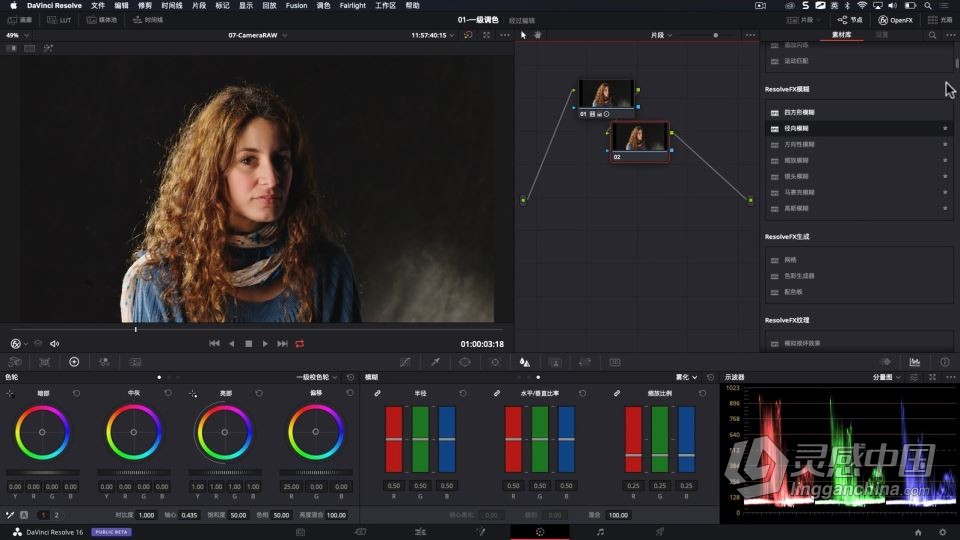Jump to the first frame
Viewport: 960px width, 540px height.
coord(214,344)
